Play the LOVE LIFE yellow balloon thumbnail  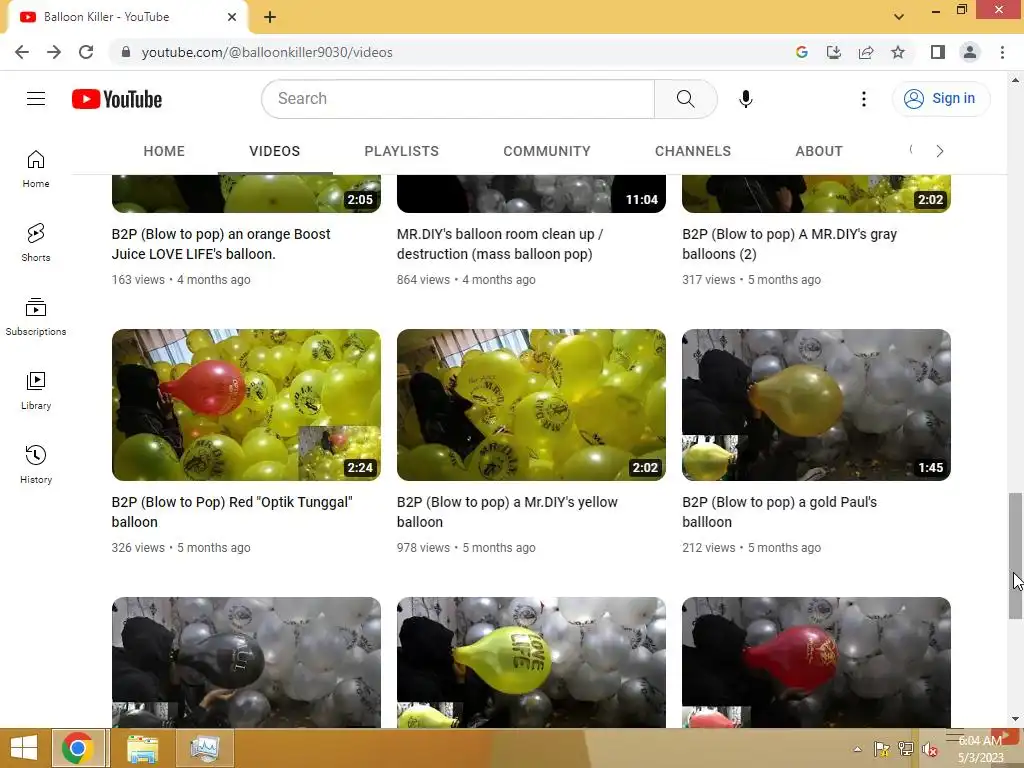tap(532, 662)
